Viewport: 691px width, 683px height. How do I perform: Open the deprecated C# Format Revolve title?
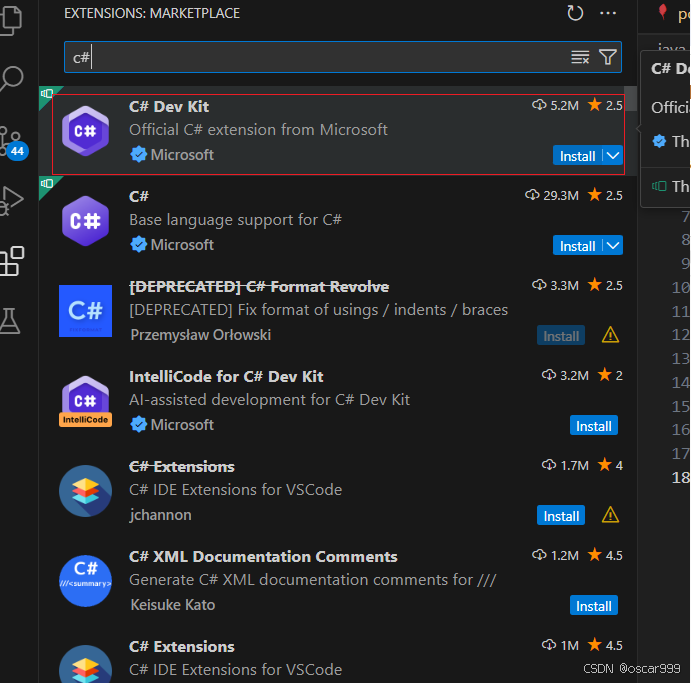[259, 287]
